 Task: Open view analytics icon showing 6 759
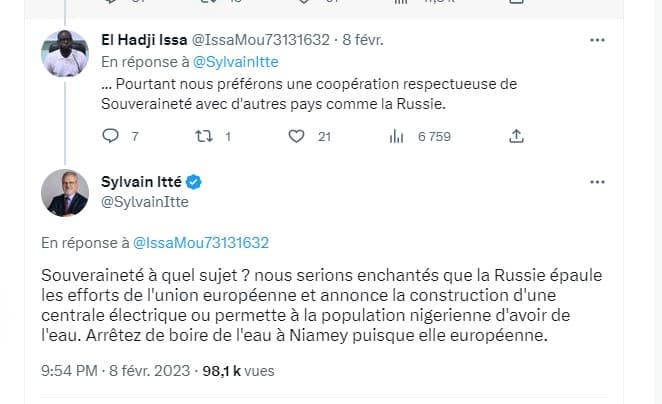(x=394, y=135)
